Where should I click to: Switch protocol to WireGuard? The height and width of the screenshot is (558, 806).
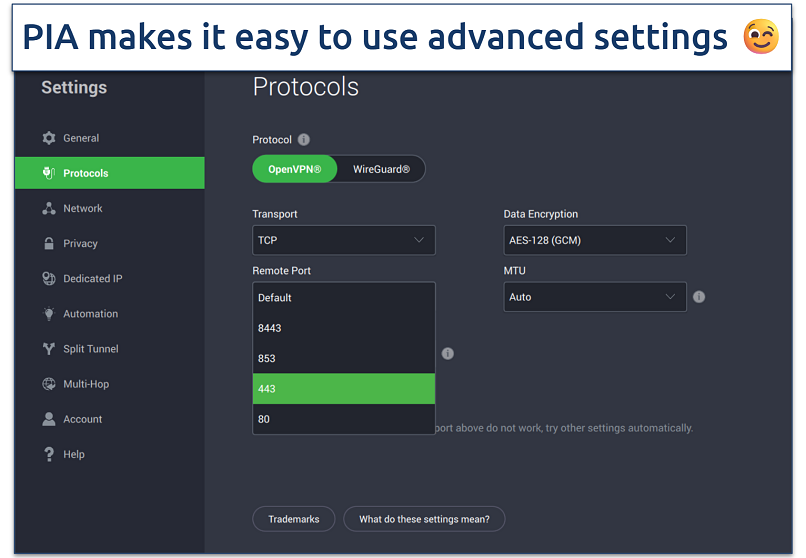coord(381,170)
